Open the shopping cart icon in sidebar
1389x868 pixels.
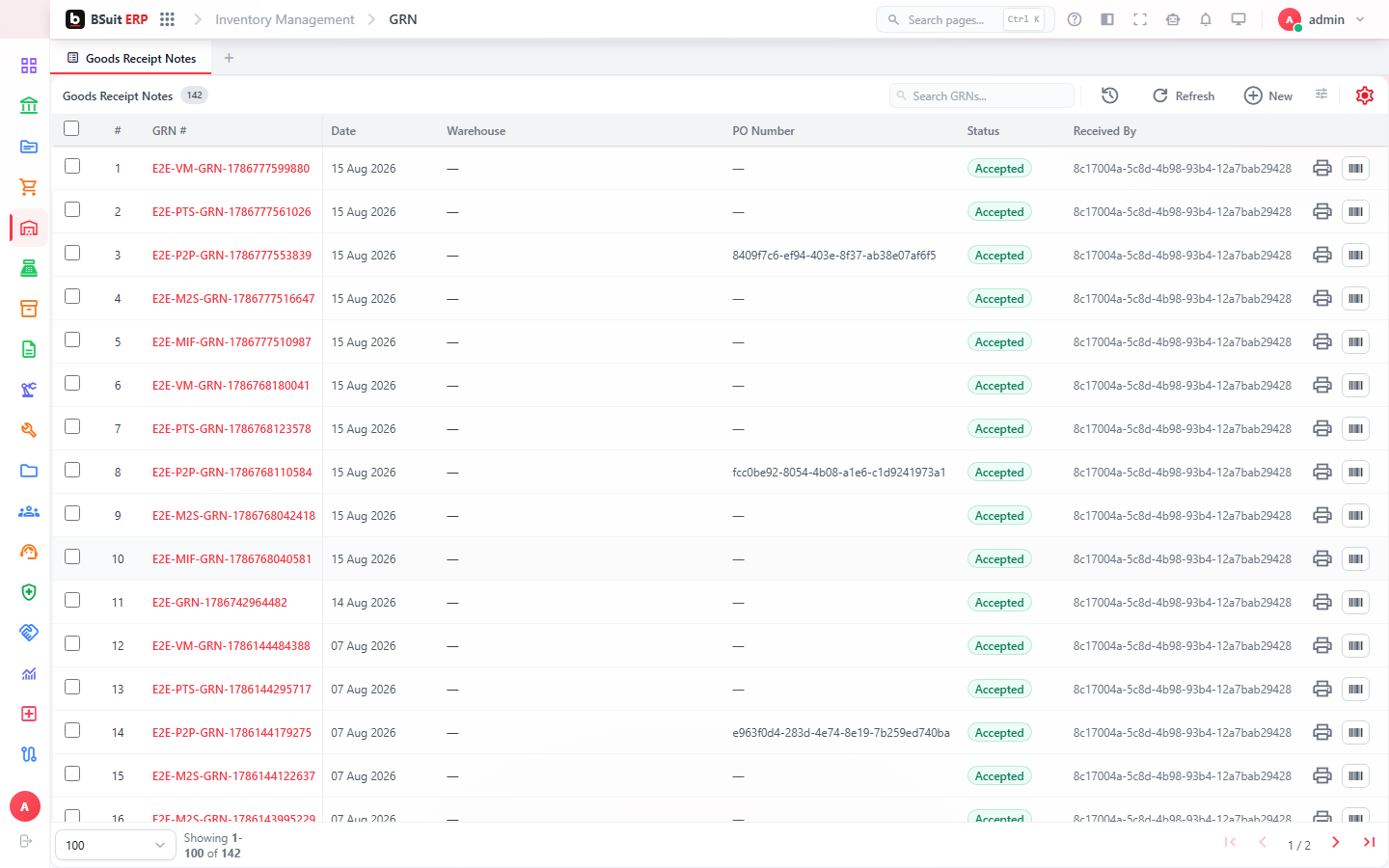(29, 187)
